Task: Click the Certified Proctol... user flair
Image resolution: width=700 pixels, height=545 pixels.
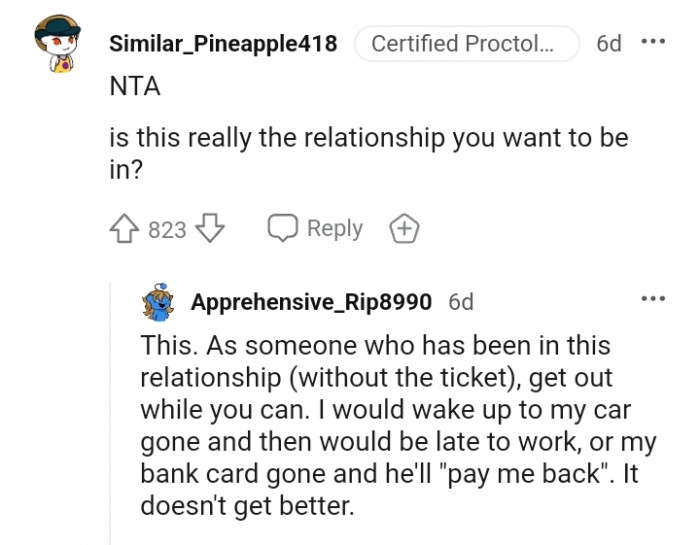Action: [x=466, y=44]
